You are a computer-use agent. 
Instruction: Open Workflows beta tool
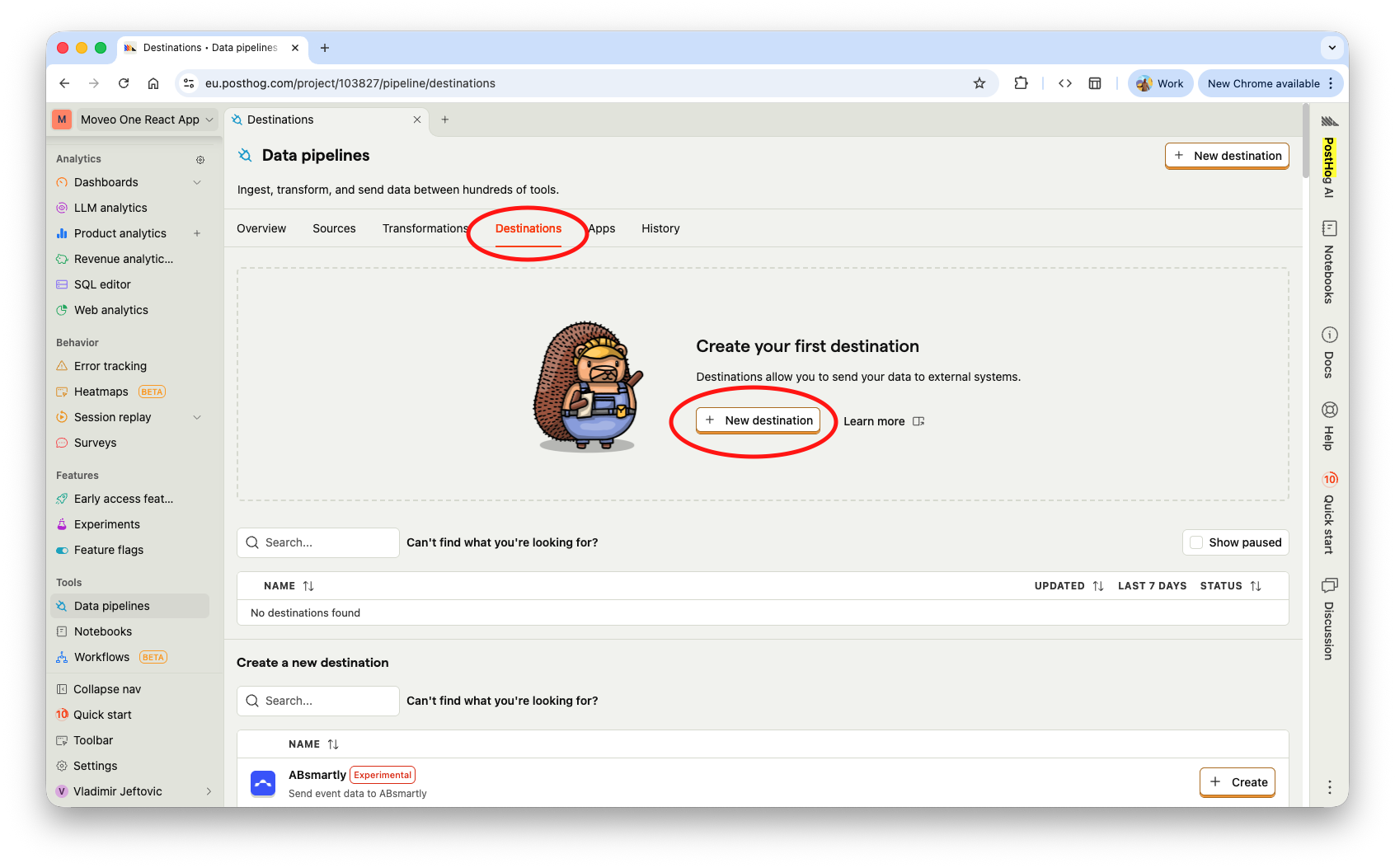tap(111, 657)
